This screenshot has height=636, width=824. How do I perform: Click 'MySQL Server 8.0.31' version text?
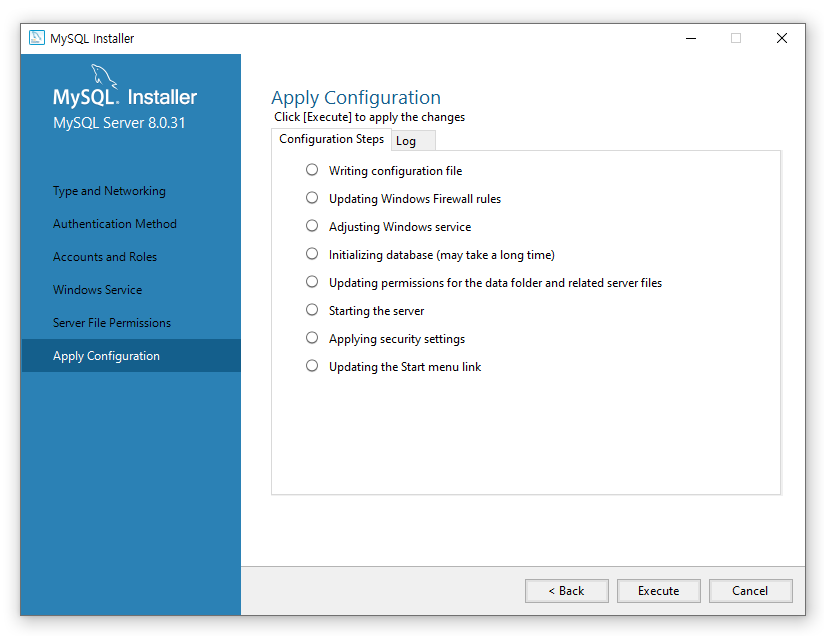(119, 123)
